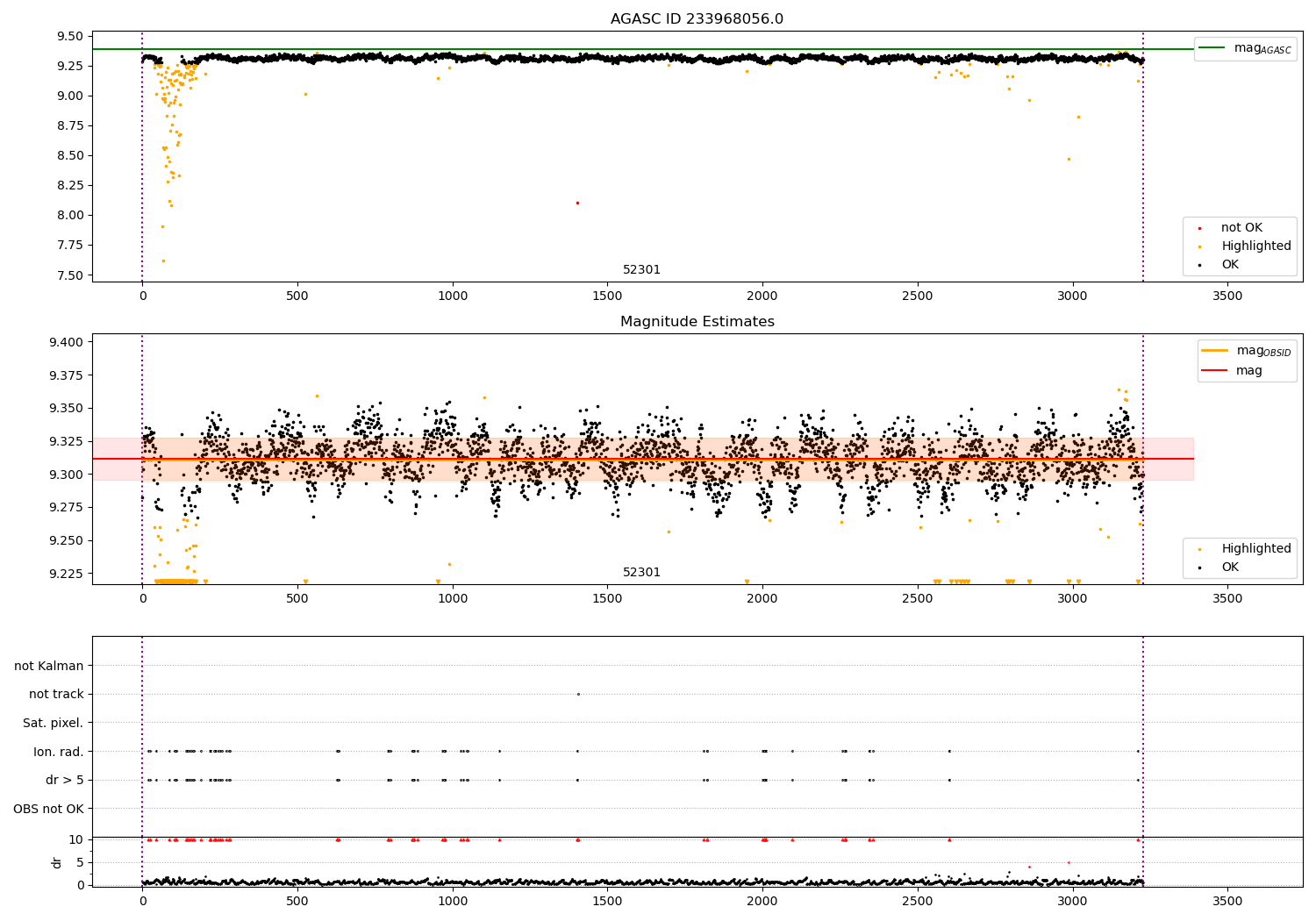
Task: Click the y-axis tick label 9.375
Action: tap(67, 375)
